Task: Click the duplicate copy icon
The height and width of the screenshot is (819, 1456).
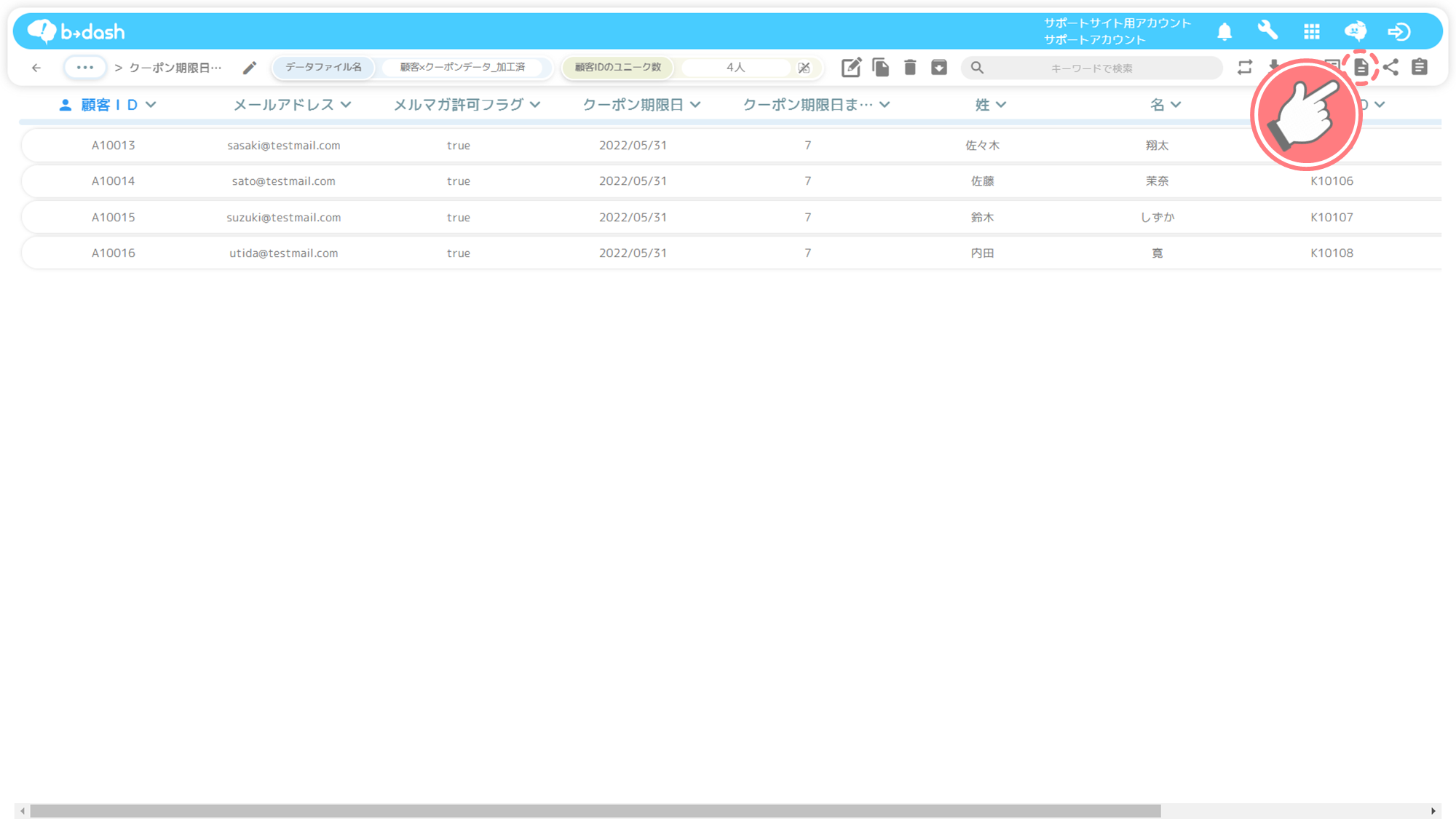Action: pos(881,68)
